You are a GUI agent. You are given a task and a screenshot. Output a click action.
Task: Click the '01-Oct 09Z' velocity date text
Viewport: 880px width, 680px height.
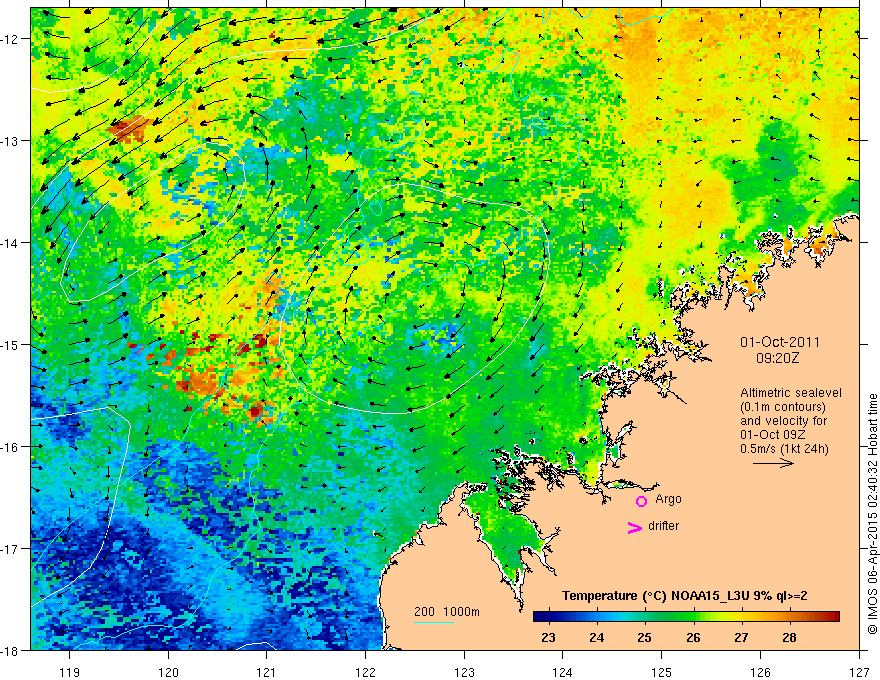(x=772, y=435)
